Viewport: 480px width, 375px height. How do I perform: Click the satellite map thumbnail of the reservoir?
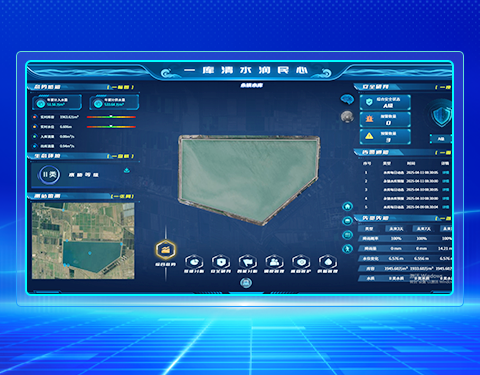[83, 241]
